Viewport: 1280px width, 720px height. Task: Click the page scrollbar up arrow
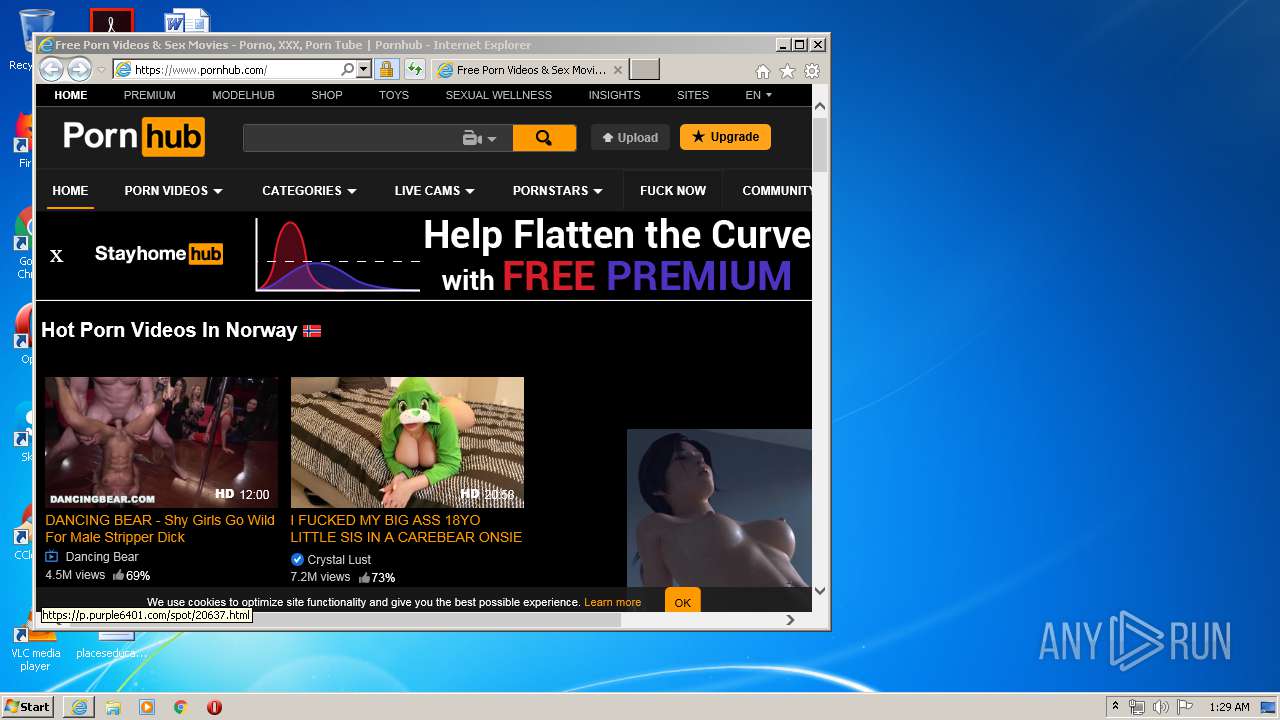(x=820, y=106)
